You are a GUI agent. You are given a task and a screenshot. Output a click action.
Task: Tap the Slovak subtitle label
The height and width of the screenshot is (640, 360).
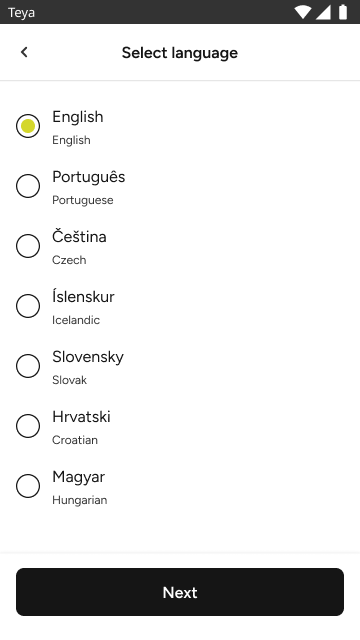[x=69, y=380]
